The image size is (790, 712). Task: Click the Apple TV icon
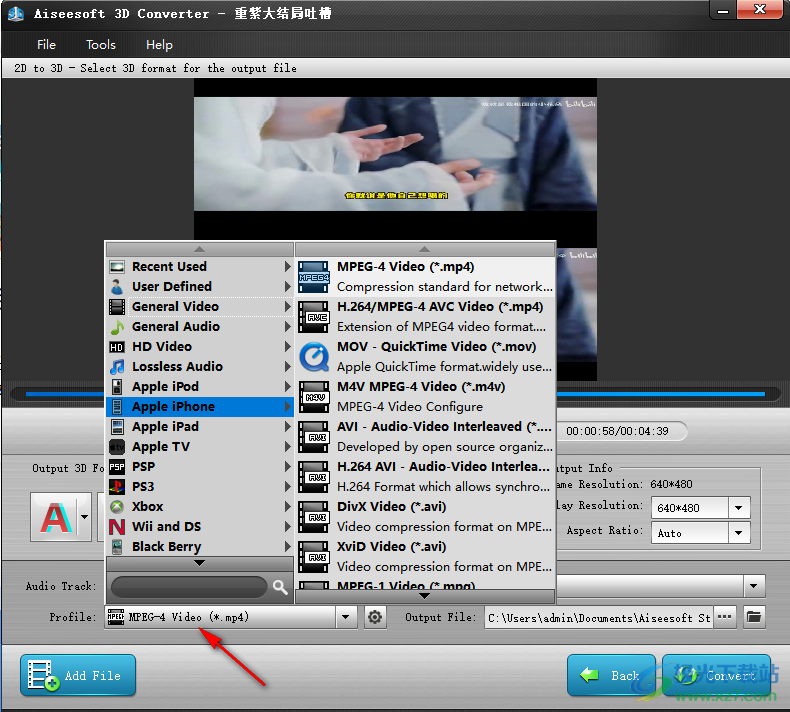coord(117,446)
